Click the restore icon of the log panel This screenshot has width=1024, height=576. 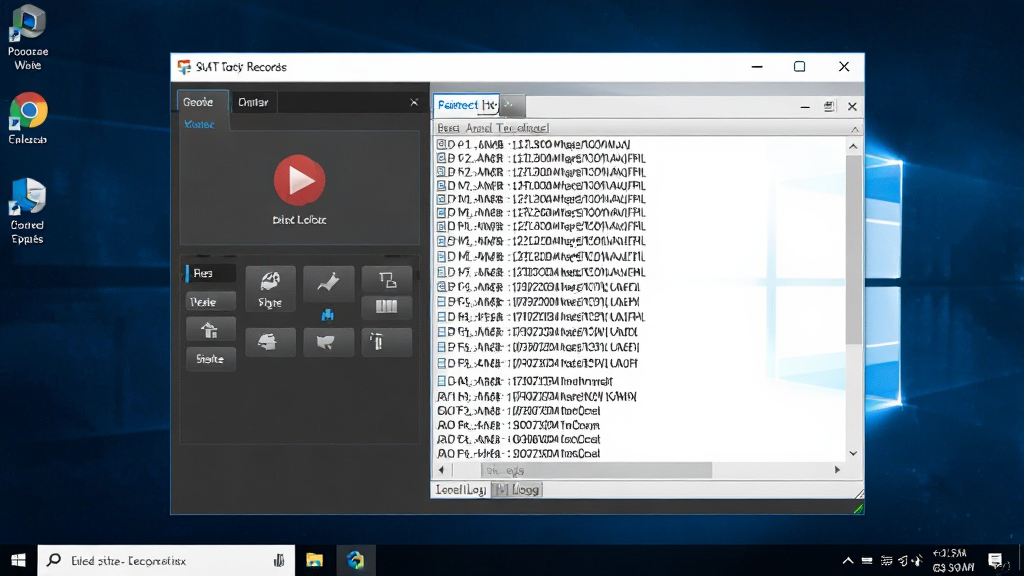pos(829,106)
